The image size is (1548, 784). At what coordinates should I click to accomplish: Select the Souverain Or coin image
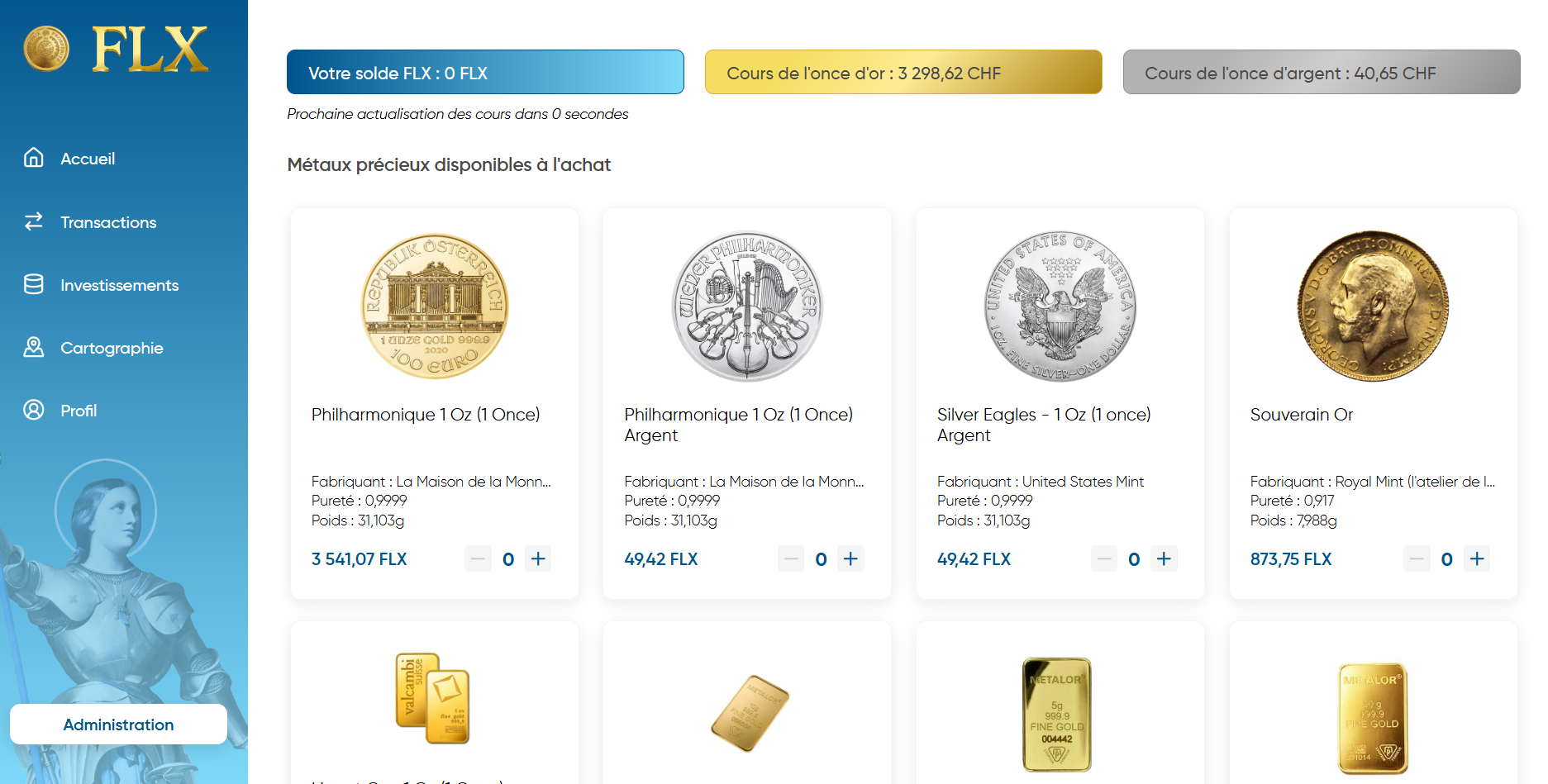coord(1373,306)
